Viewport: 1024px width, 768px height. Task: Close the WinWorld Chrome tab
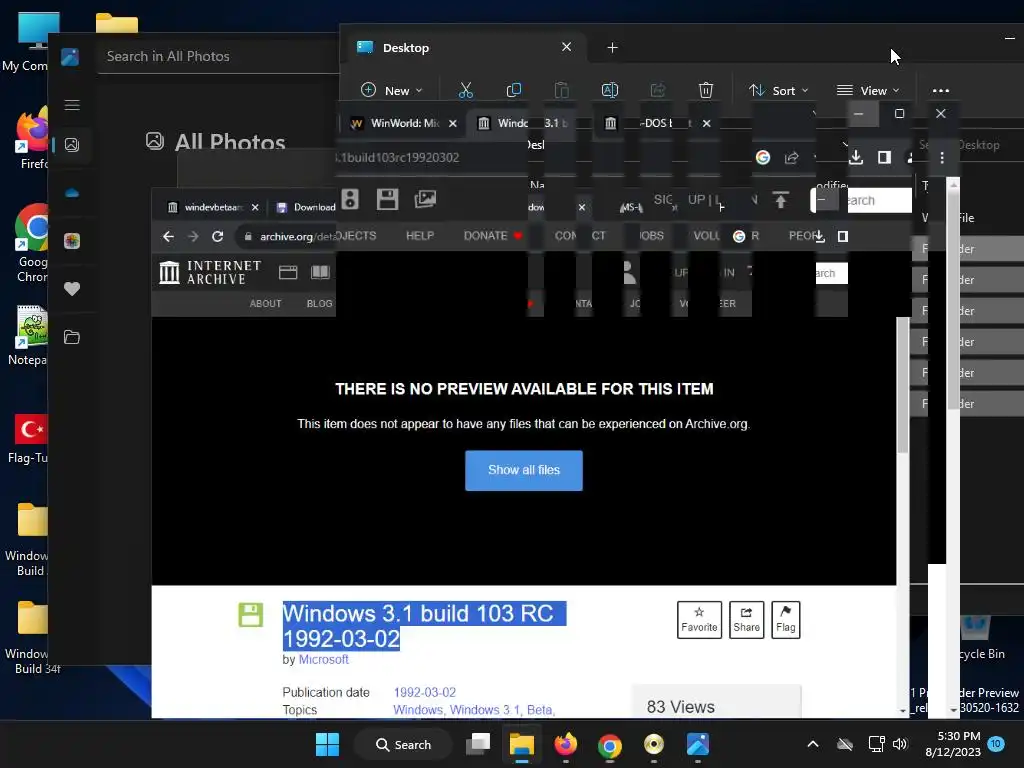453,123
